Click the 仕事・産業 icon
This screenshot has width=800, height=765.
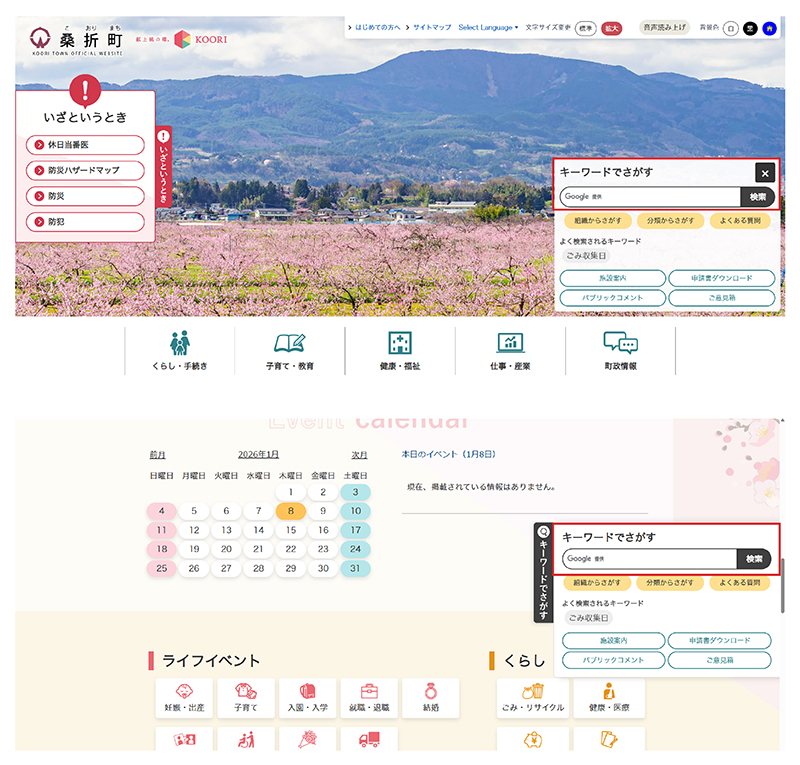(512, 352)
